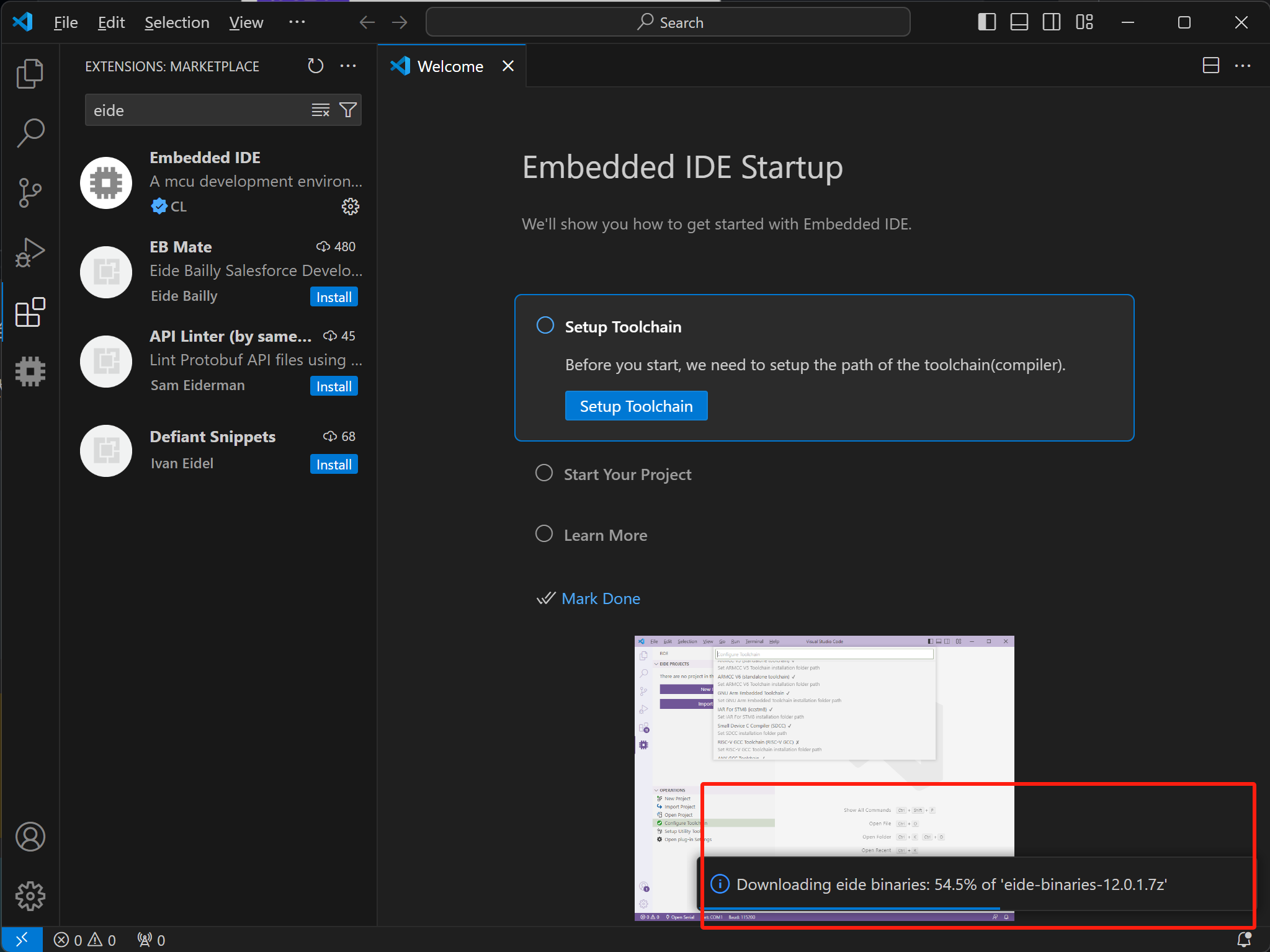Click the Sam Eiderman publisher name
The width and height of the screenshot is (1270, 952).
pyautogui.click(x=198, y=385)
